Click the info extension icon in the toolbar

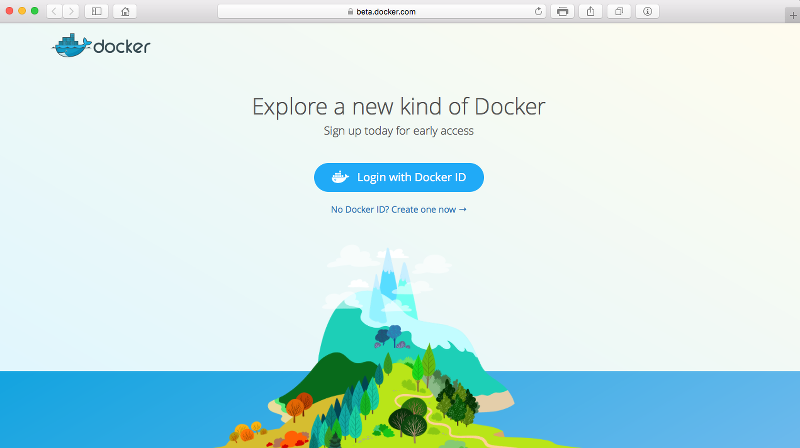(x=647, y=11)
